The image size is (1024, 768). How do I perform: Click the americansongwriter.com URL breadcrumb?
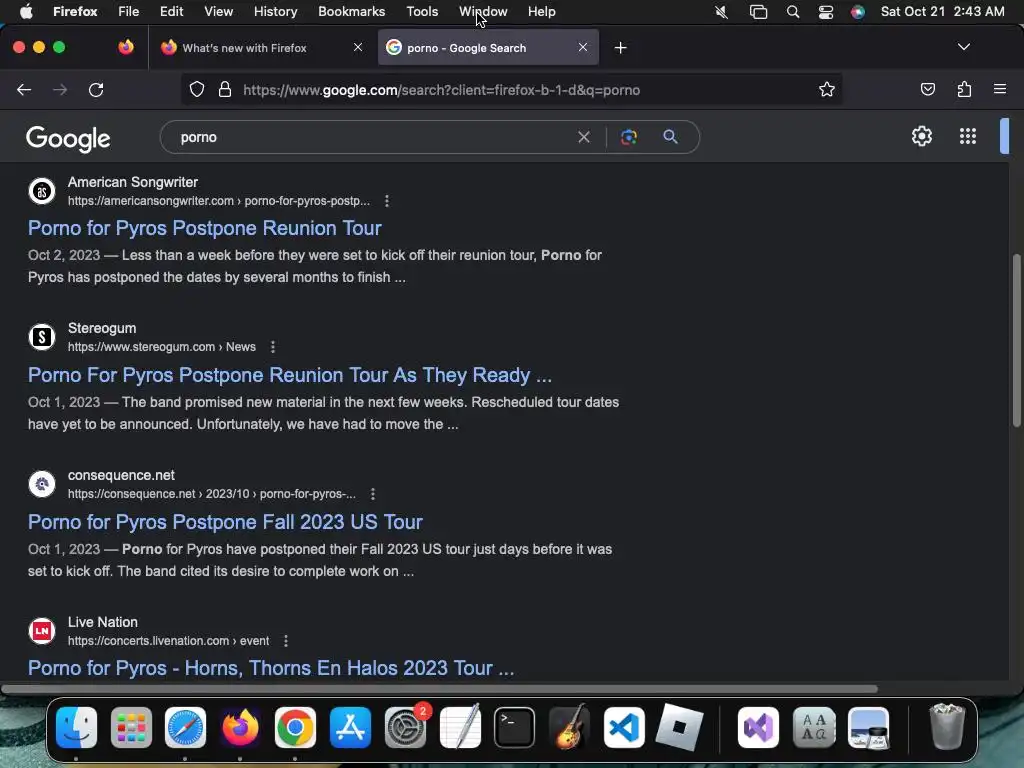point(219,201)
